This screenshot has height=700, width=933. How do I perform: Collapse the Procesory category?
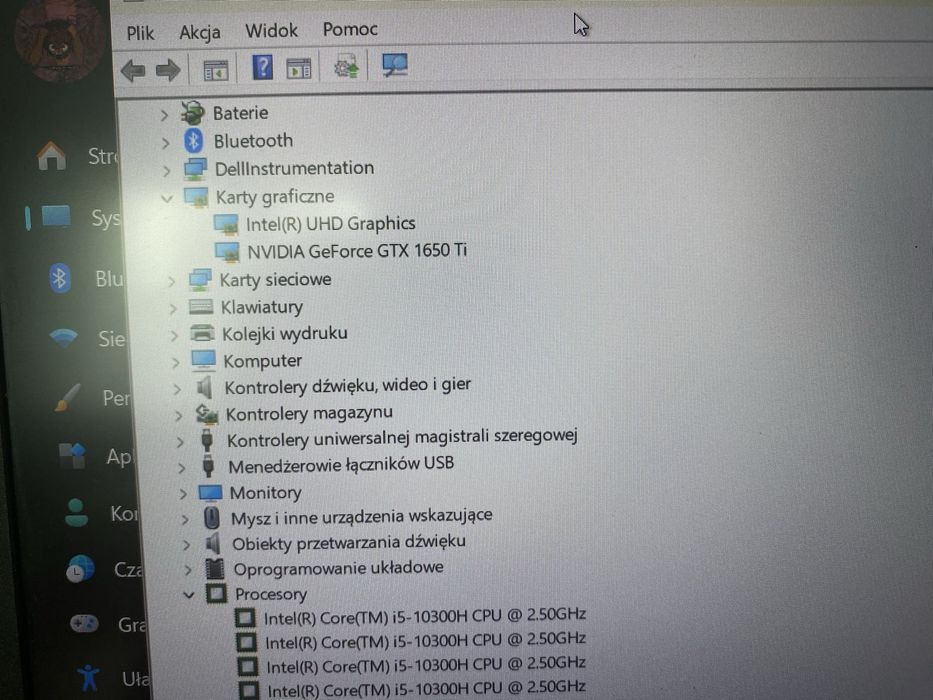pyautogui.click(x=189, y=595)
